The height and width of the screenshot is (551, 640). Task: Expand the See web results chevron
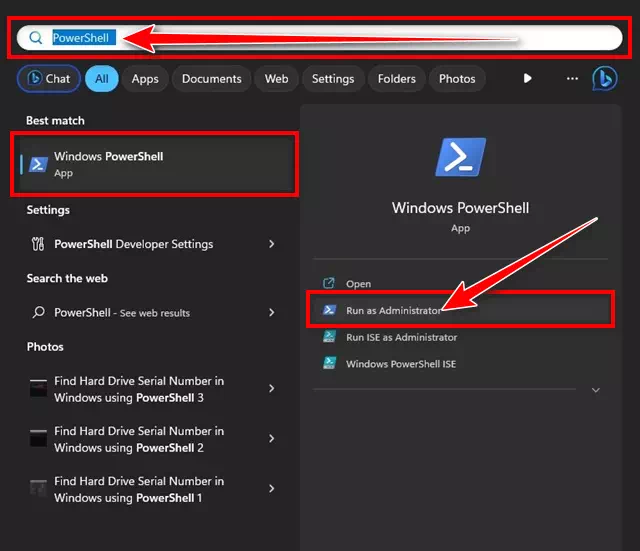coord(271,313)
